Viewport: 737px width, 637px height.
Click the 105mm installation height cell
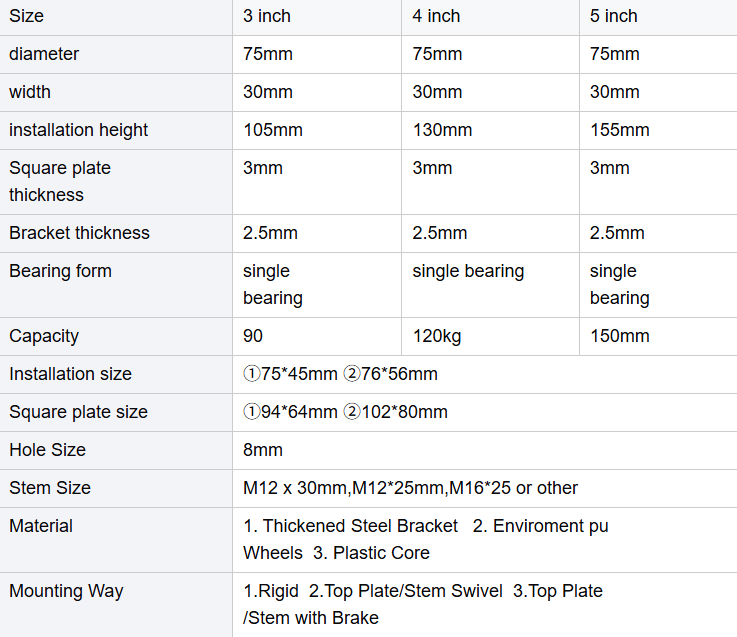tap(317, 130)
